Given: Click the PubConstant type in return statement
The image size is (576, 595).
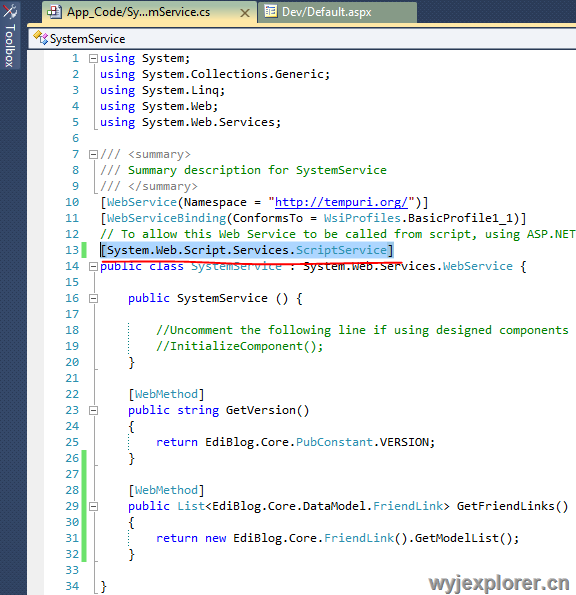Looking at the screenshot, I should tap(334, 442).
